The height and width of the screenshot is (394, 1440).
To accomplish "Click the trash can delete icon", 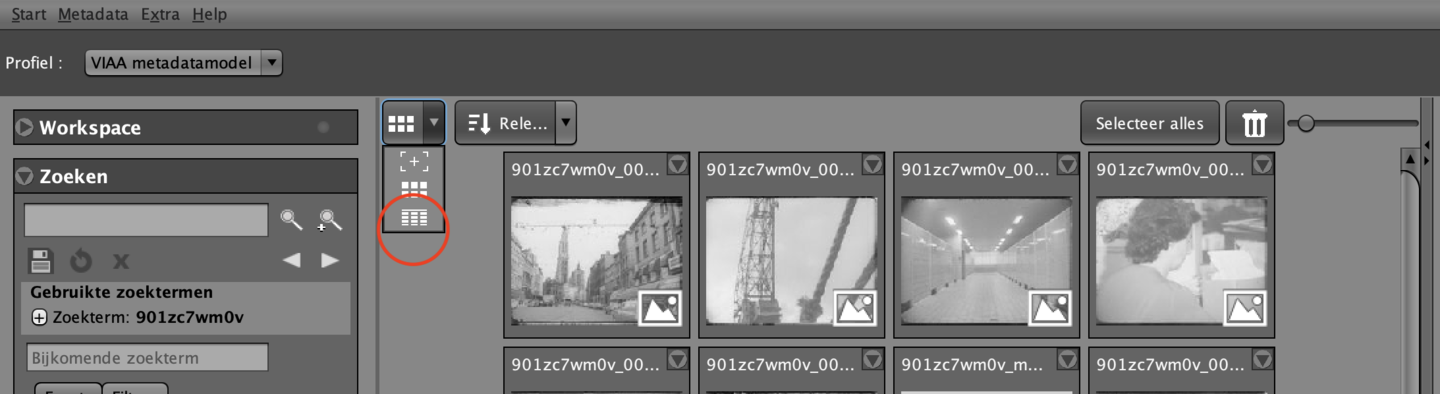I will click(x=1255, y=123).
